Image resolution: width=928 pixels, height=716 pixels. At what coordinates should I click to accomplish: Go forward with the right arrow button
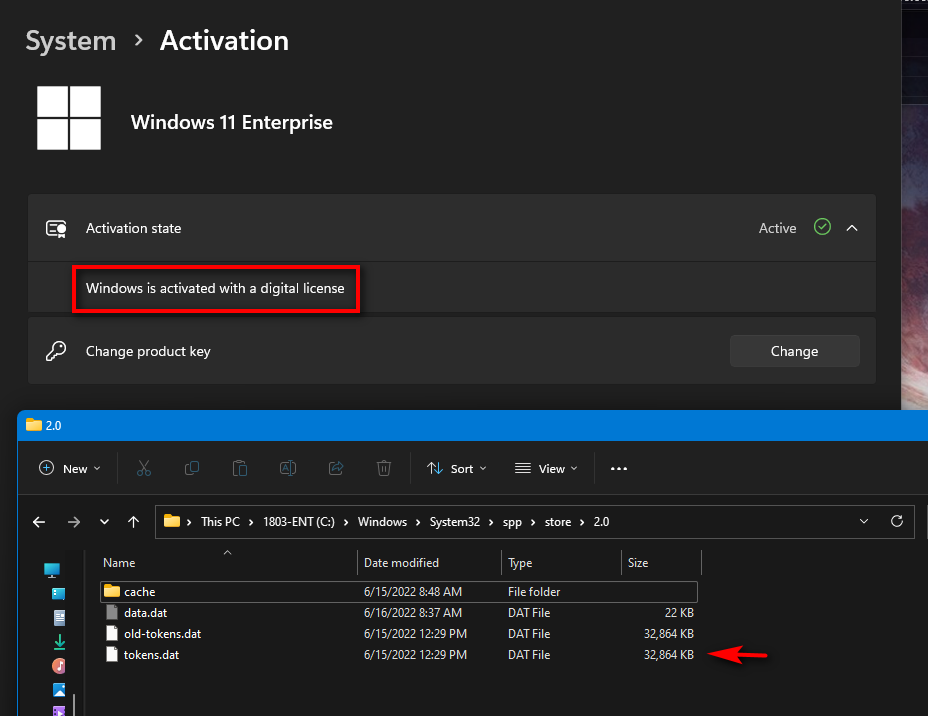(74, 522)
